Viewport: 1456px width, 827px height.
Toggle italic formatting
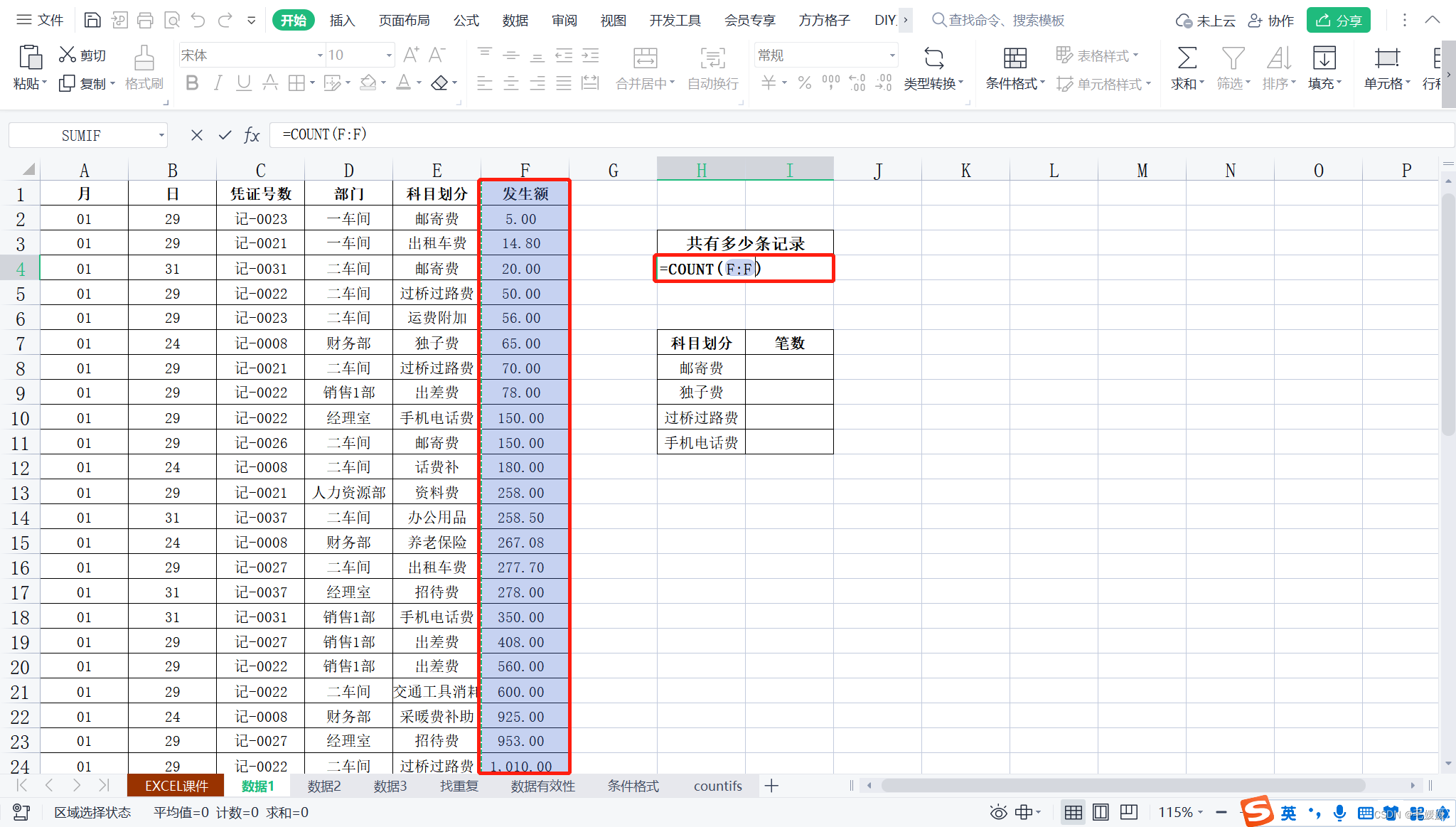pos(218,83)
